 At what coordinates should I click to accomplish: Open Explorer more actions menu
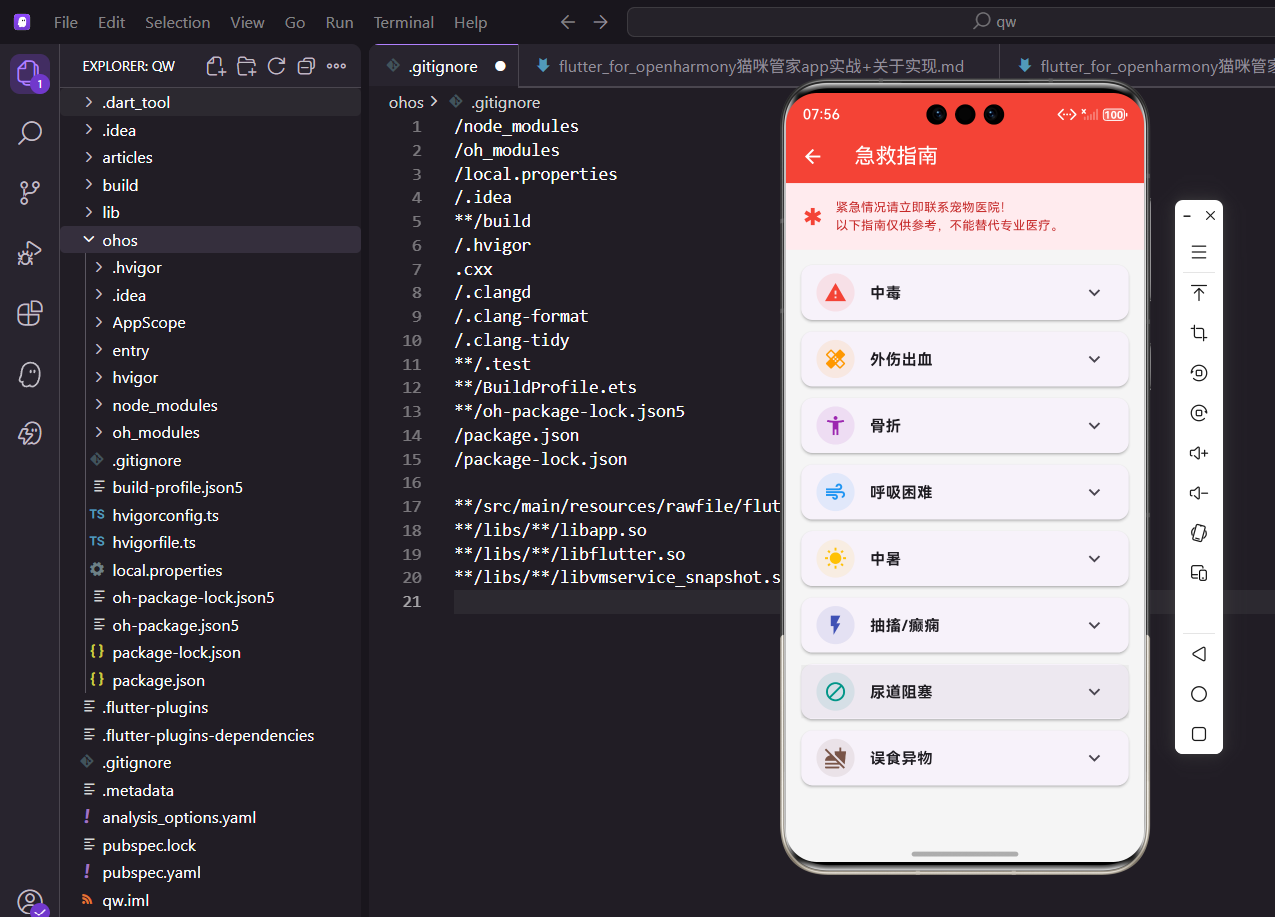click(x=337, y=66)
